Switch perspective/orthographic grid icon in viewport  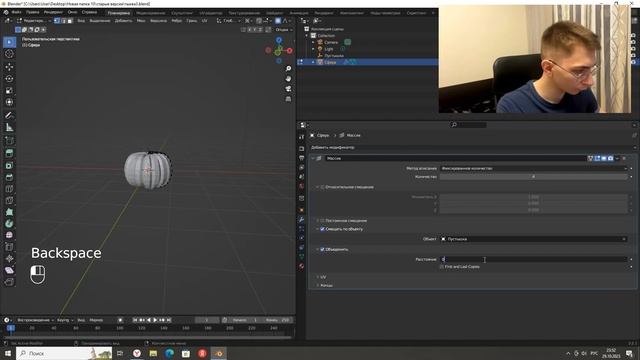click(x=288, y=99)
